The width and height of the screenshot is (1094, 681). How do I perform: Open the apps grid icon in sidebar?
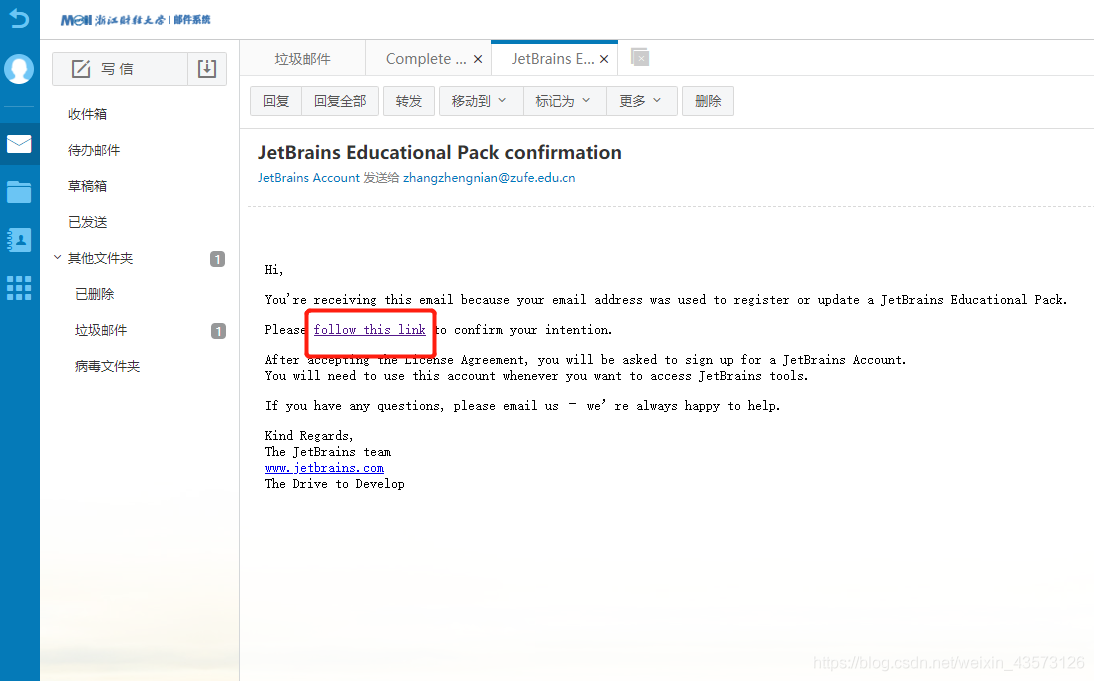coord(19,288)
